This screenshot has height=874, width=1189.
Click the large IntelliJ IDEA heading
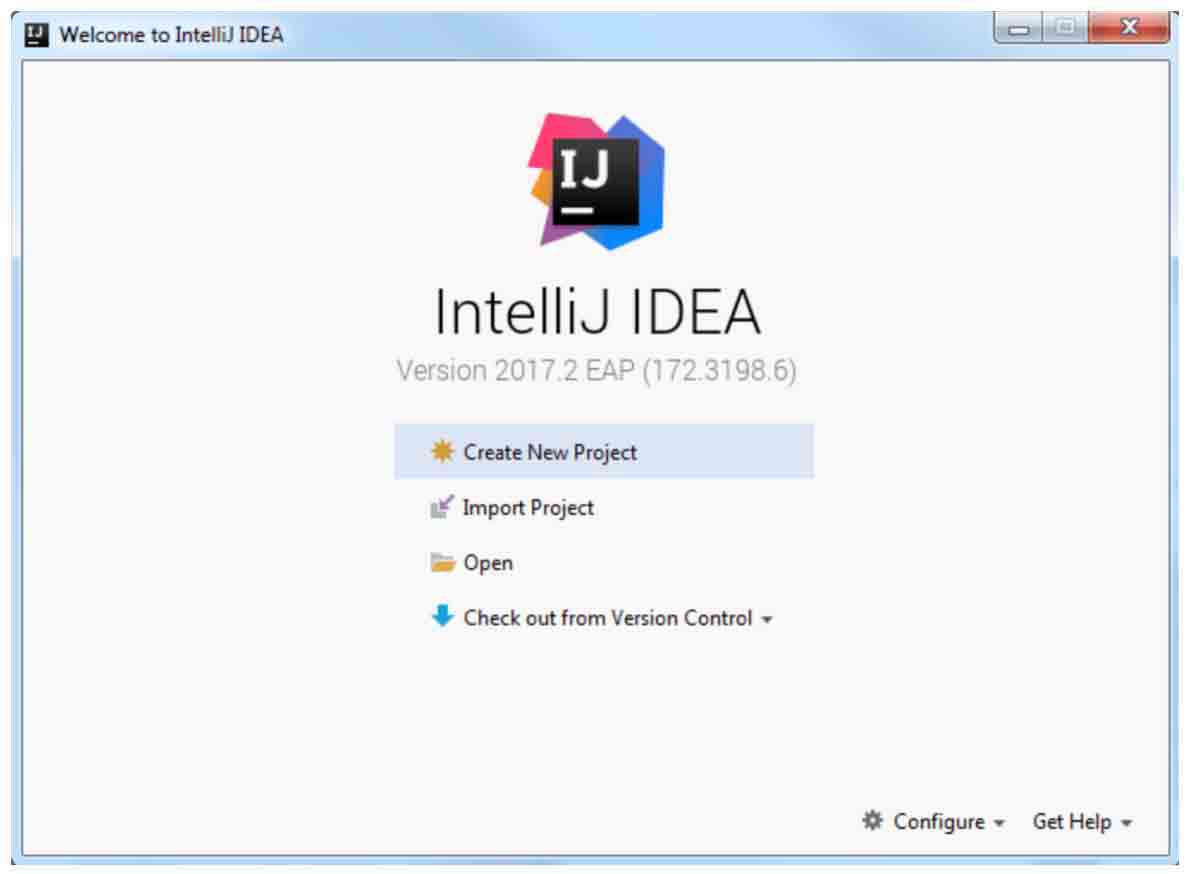click(x=596, y=311)
